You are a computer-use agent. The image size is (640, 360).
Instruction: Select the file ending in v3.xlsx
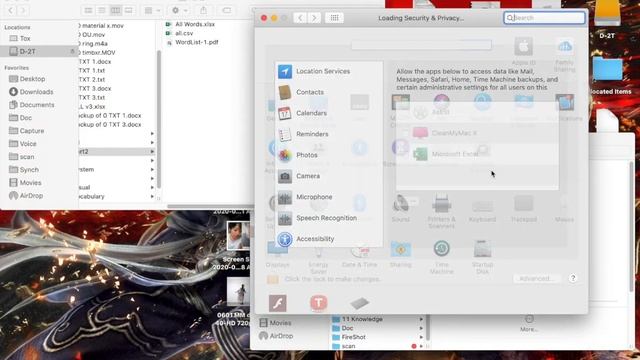pyautogui.click(x=92, y=106)
